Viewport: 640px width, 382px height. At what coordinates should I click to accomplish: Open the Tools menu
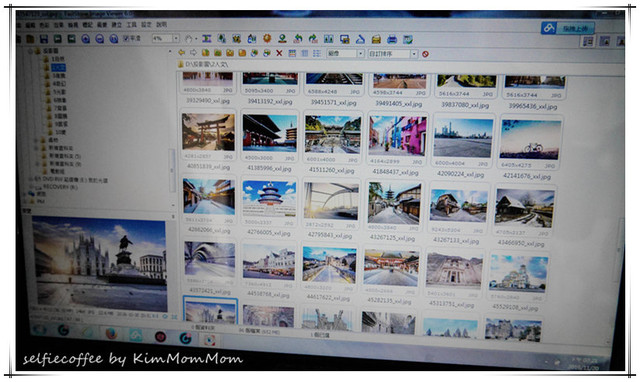point(131,25)
